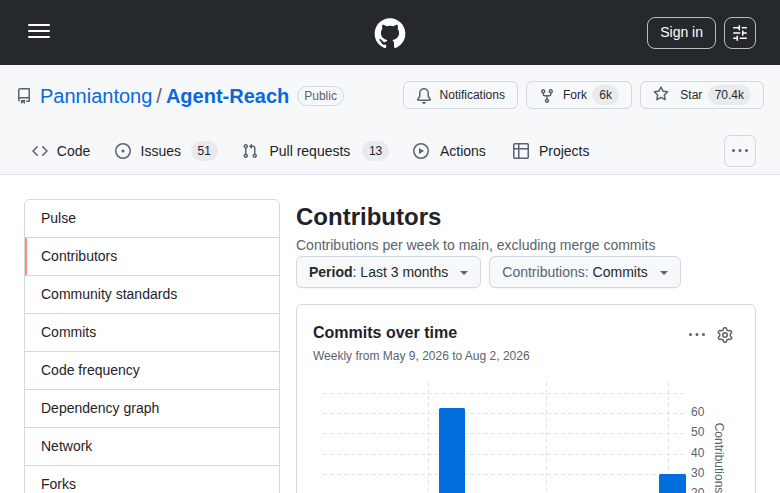Click the fork icon in Fork button
Viewport: 780px width, 493px height.
click(x=547, y=95)
